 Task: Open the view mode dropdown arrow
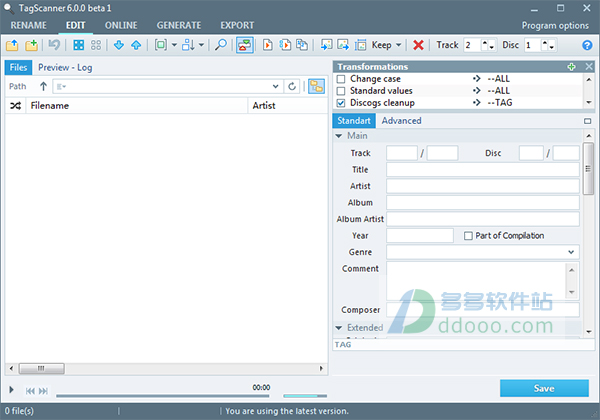click(x=174, y=45)
